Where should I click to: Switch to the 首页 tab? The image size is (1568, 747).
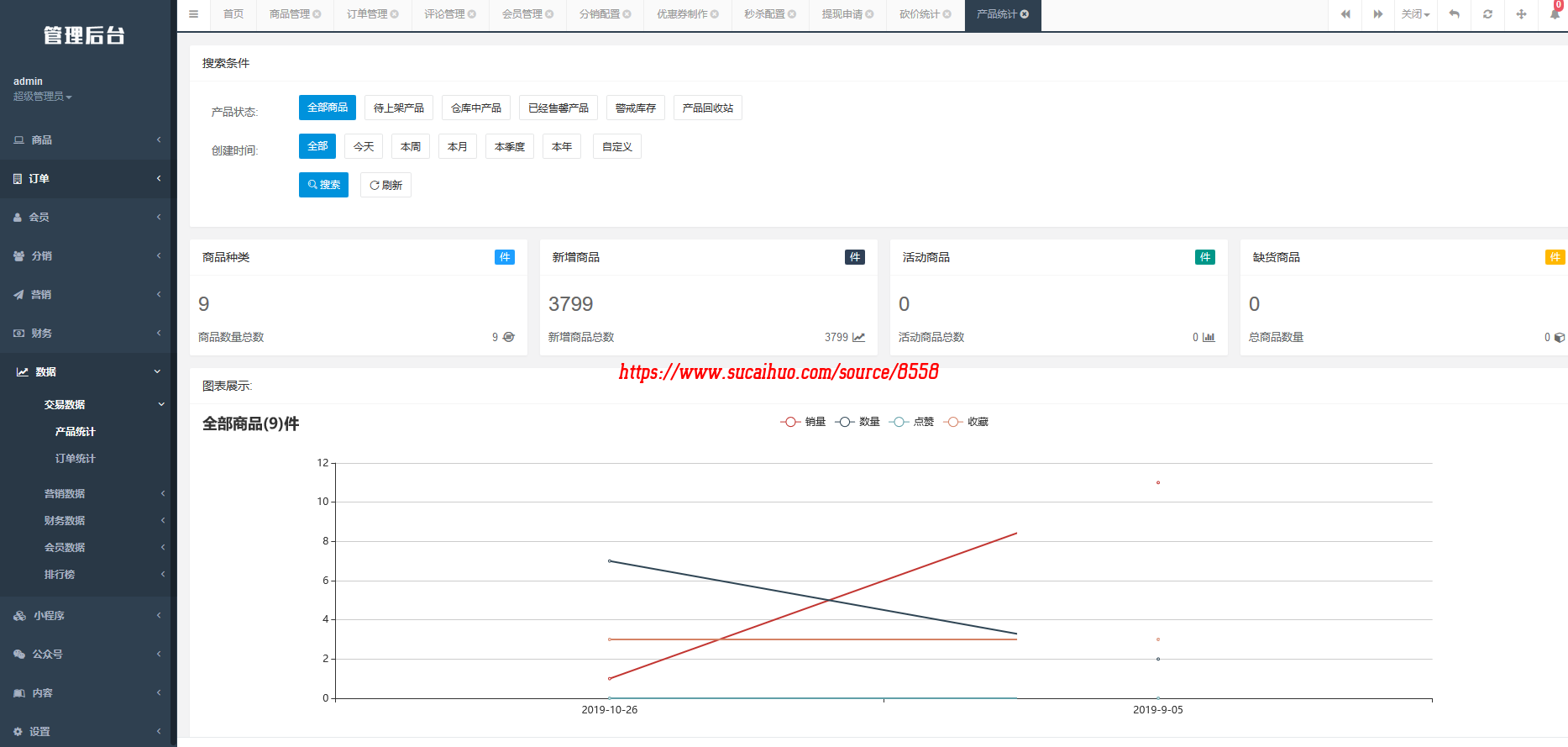point(233,14)
